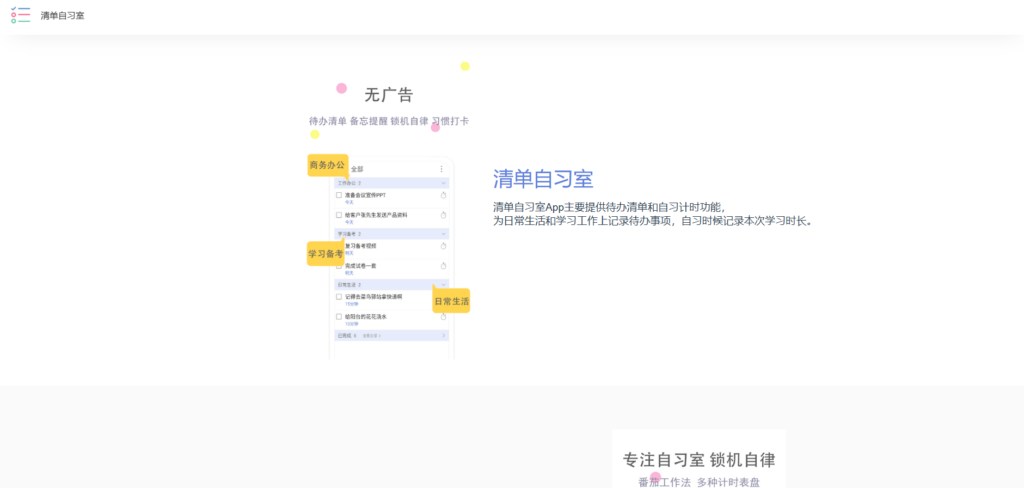Tick the 给客户张先生发送产品资料 checkbox
This screenshot has width=1024, height=488.
(339, 215)
